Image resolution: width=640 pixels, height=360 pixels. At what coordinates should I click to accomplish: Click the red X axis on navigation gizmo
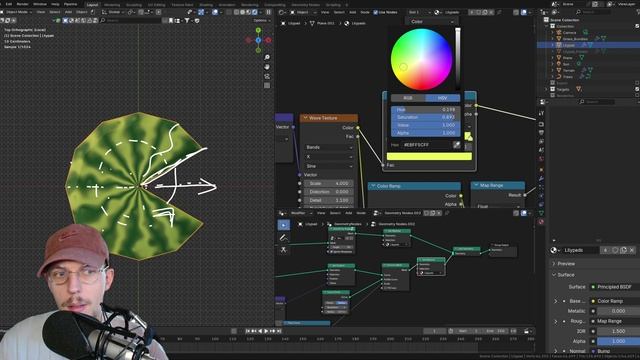click(268, 40)
